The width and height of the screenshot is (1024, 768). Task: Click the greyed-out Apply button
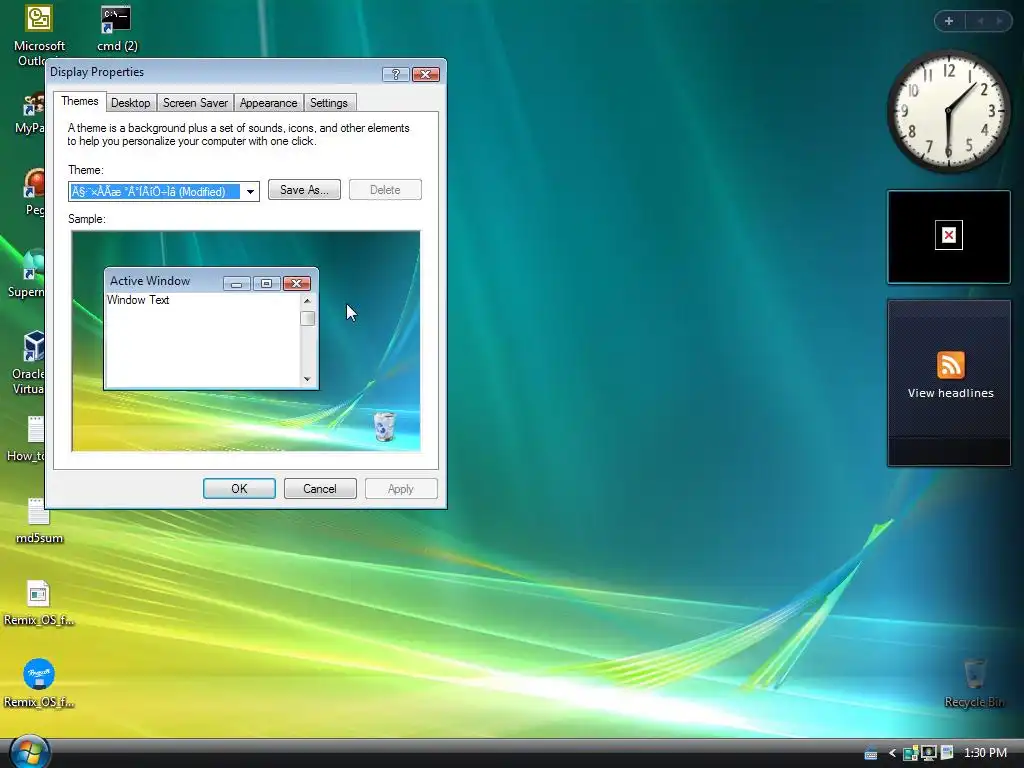pyautogui.click(x=401, y=488)
